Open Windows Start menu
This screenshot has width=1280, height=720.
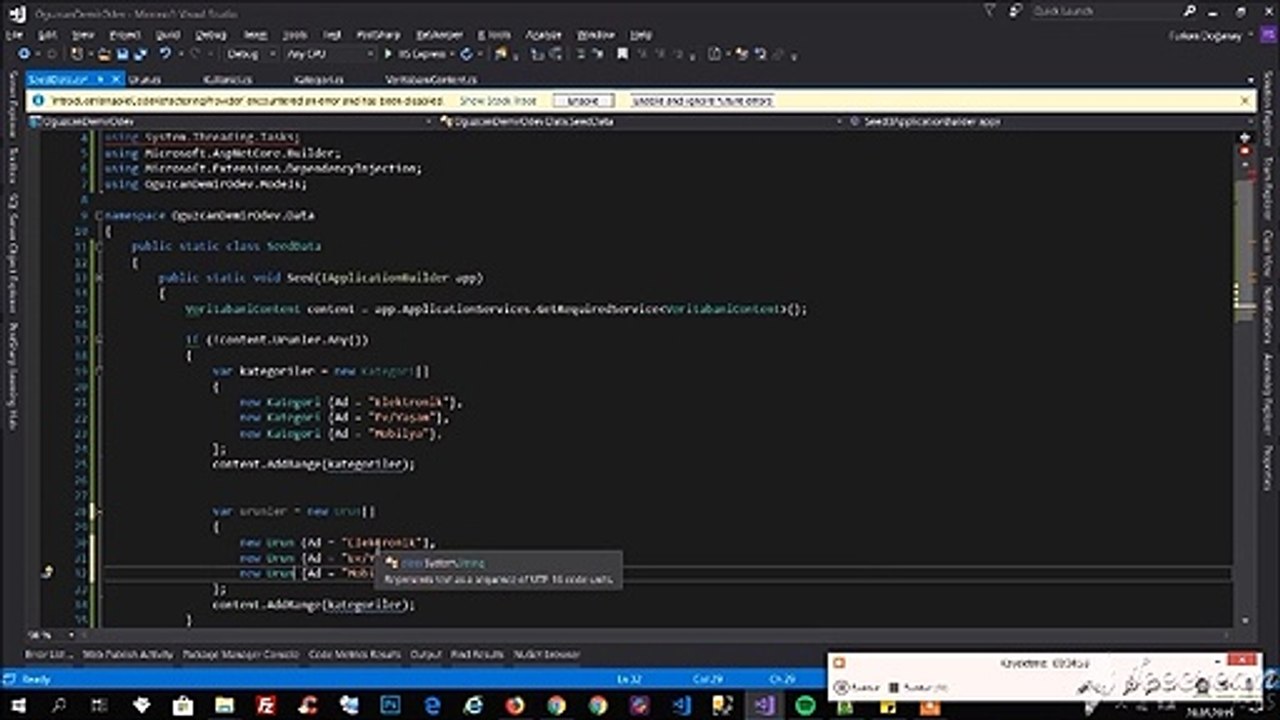18,706
